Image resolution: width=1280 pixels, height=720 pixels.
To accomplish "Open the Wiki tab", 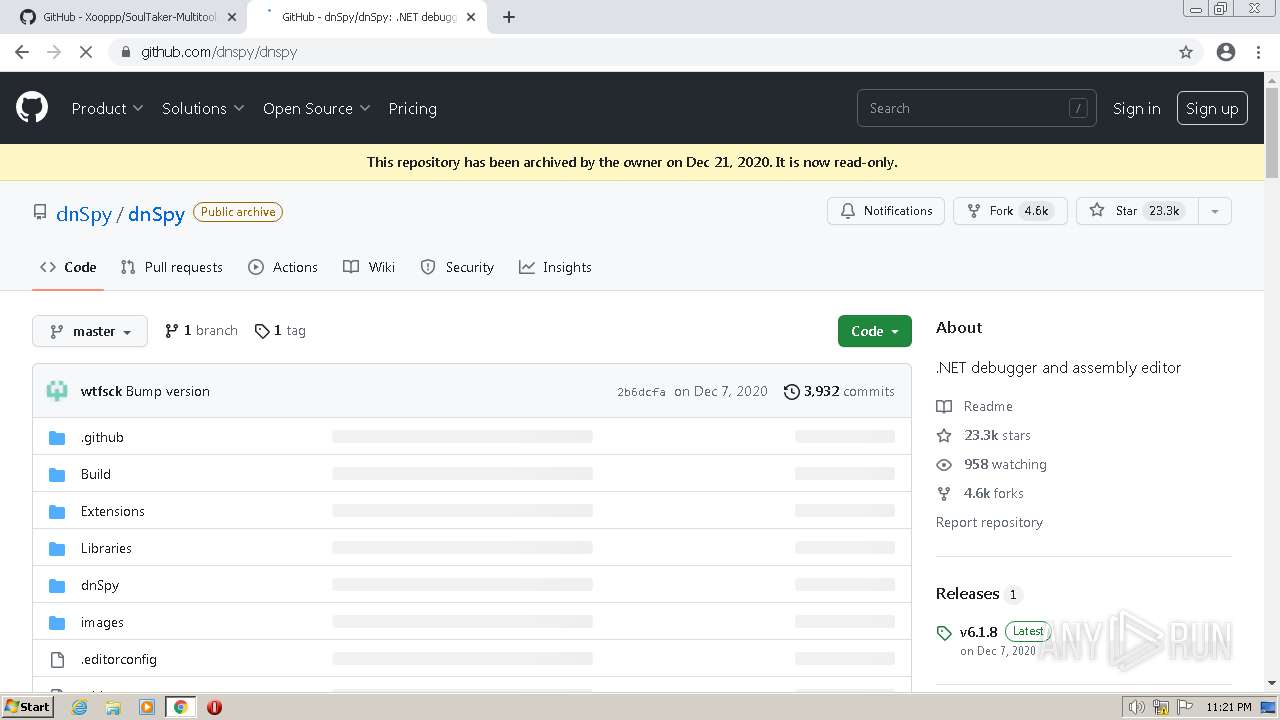I will pos(369,267).
